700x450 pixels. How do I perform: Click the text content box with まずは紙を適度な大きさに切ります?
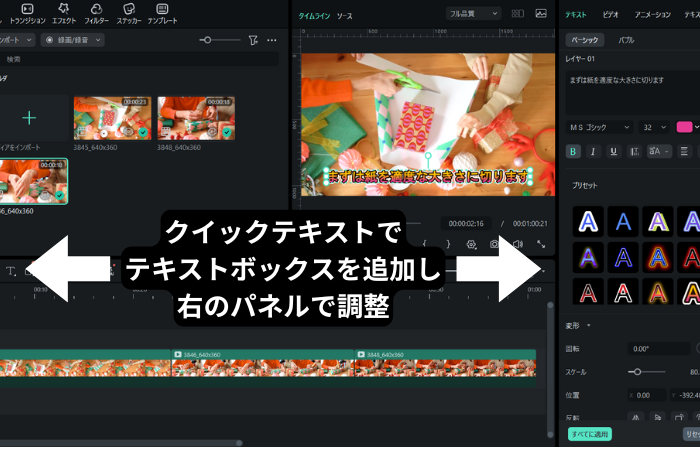(633, 93)
